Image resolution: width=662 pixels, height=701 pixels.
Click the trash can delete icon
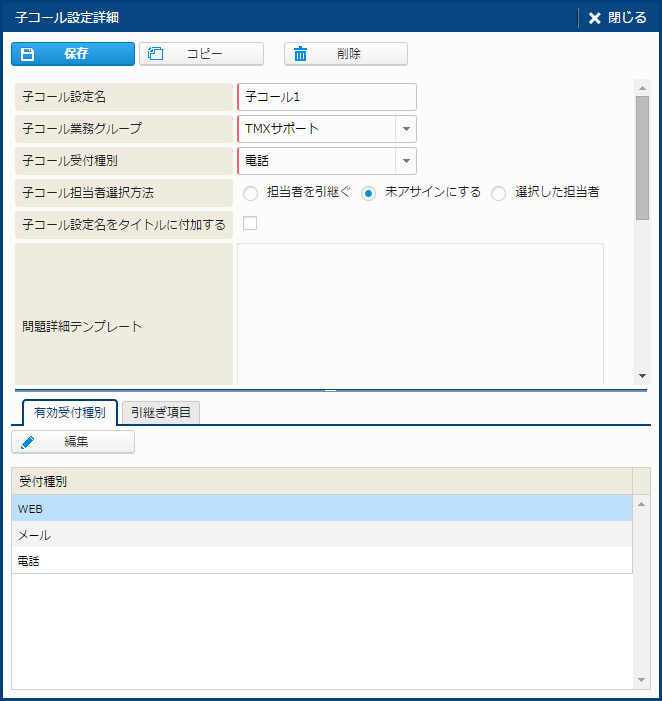point(300,54)
